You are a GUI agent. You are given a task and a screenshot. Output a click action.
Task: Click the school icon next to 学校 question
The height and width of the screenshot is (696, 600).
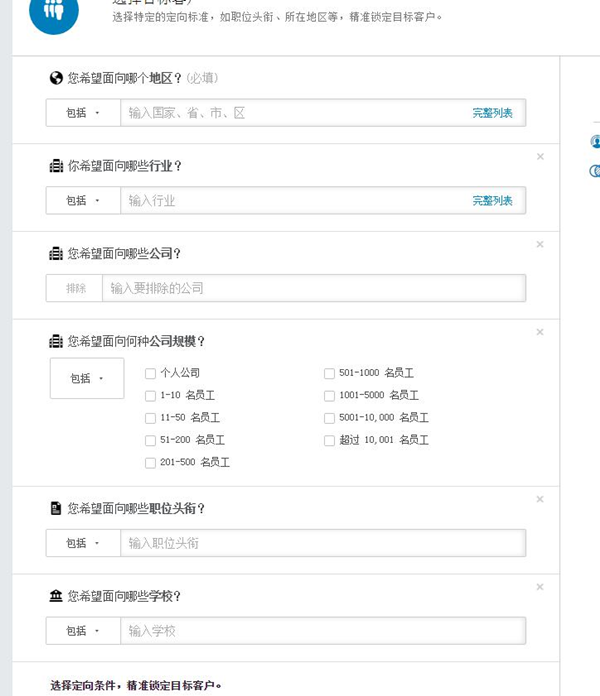[x=56, y=596]
